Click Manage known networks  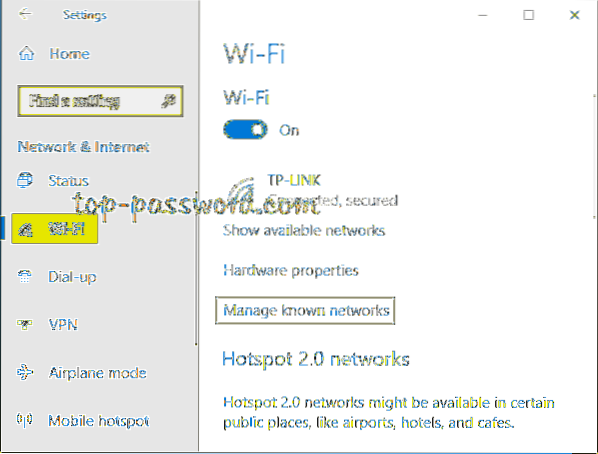pyautogui.click(x=305, y=311)
